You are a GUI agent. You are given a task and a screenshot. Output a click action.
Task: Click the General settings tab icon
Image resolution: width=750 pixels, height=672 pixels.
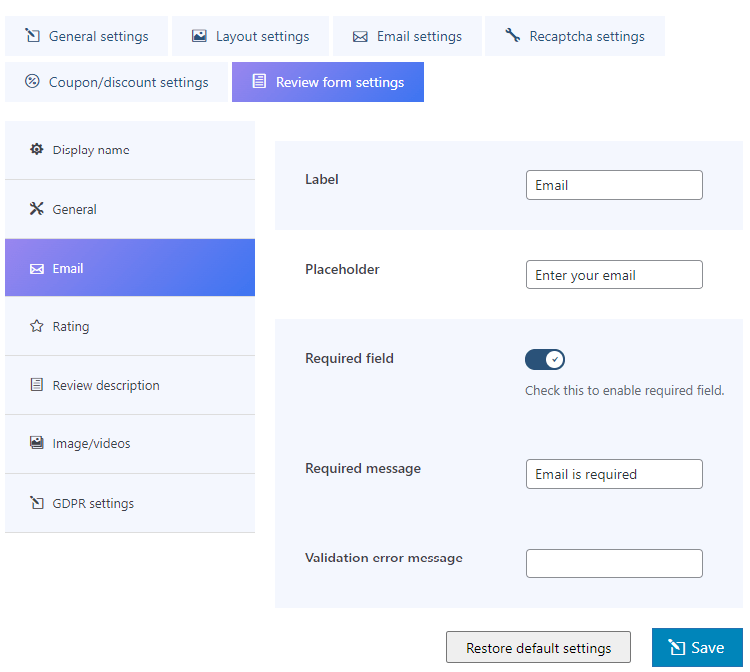[33, 35]
